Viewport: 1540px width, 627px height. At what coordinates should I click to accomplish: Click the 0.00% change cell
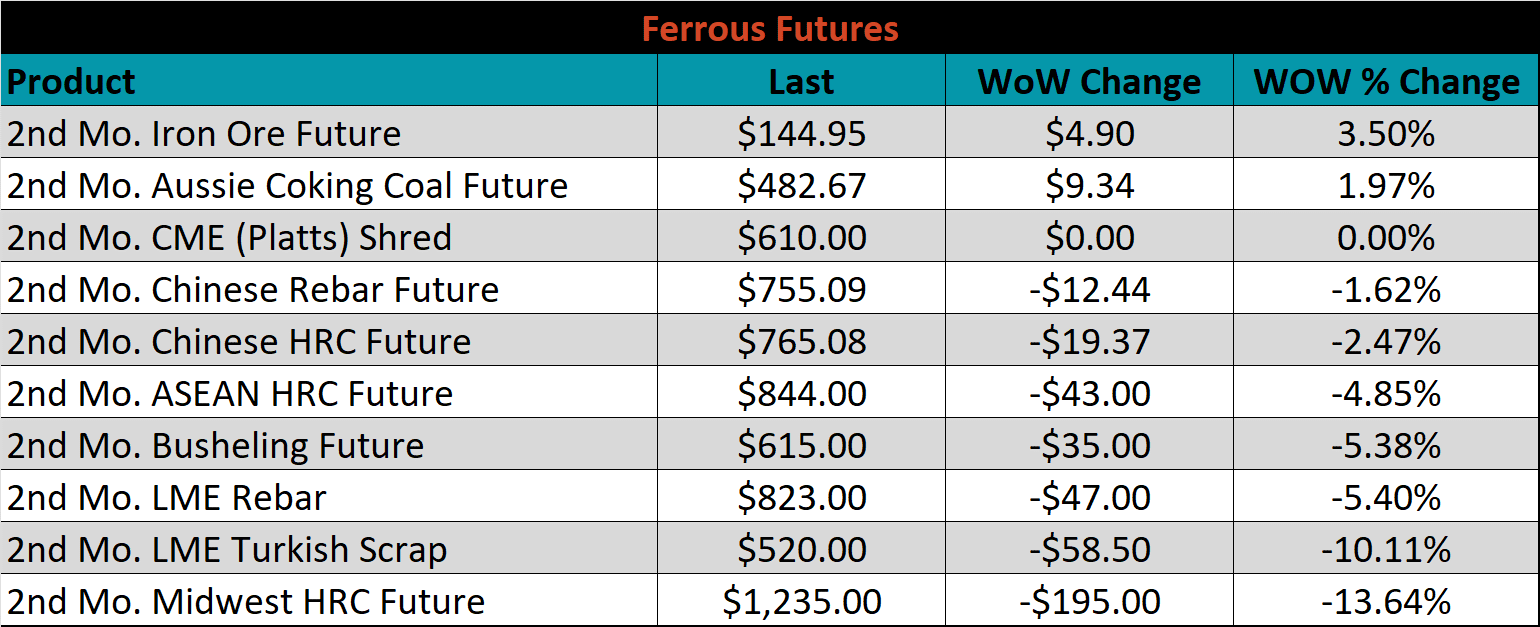[1386, 237]
